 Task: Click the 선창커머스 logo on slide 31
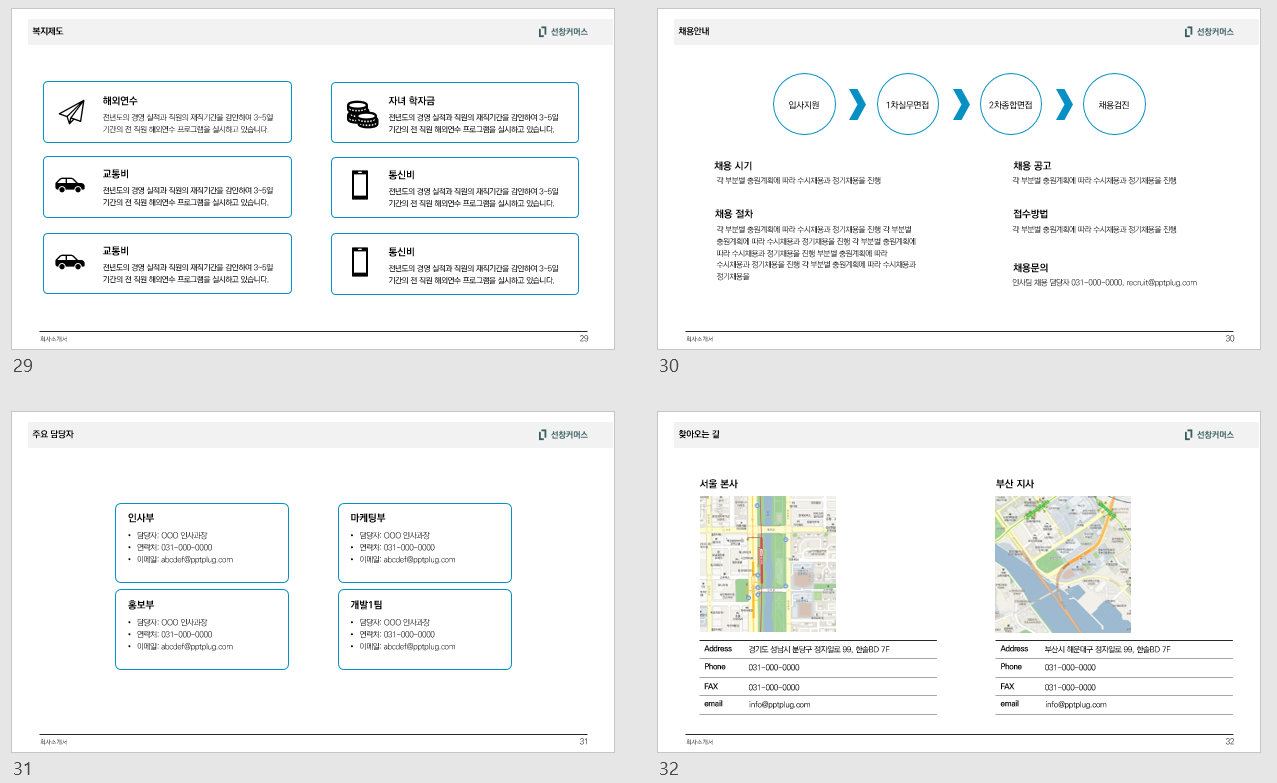click(x=563, y=435)
